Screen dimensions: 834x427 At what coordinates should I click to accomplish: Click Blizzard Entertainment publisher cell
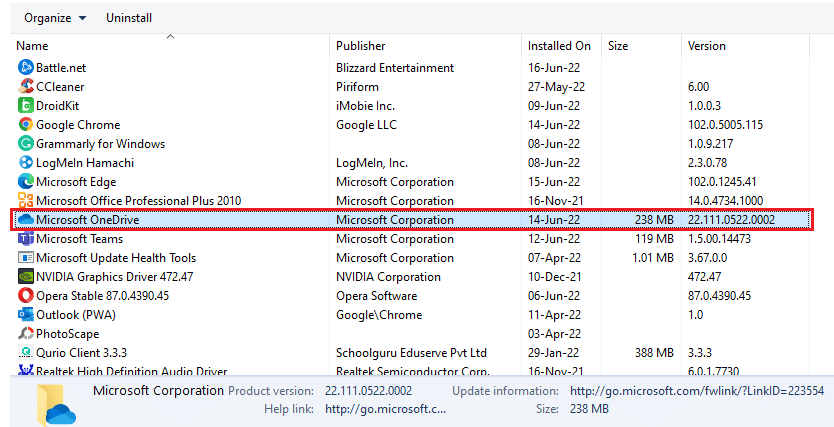point(395,68)
